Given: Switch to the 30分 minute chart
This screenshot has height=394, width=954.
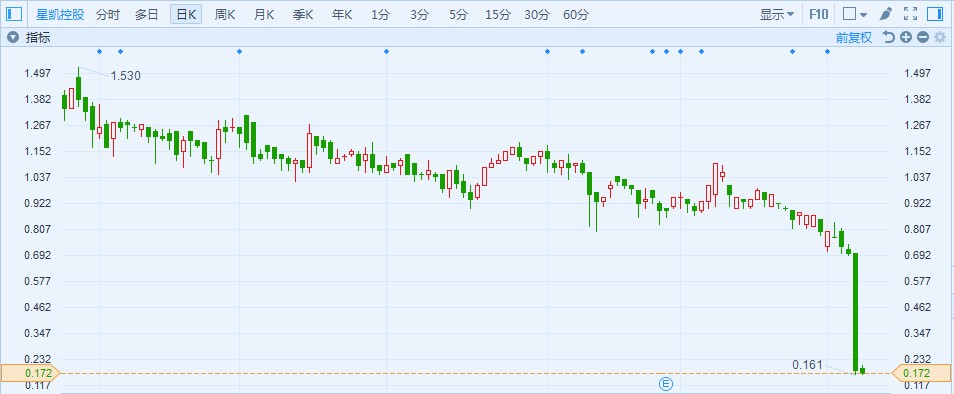Looking at the screenshot, I should tap(537, 15).
